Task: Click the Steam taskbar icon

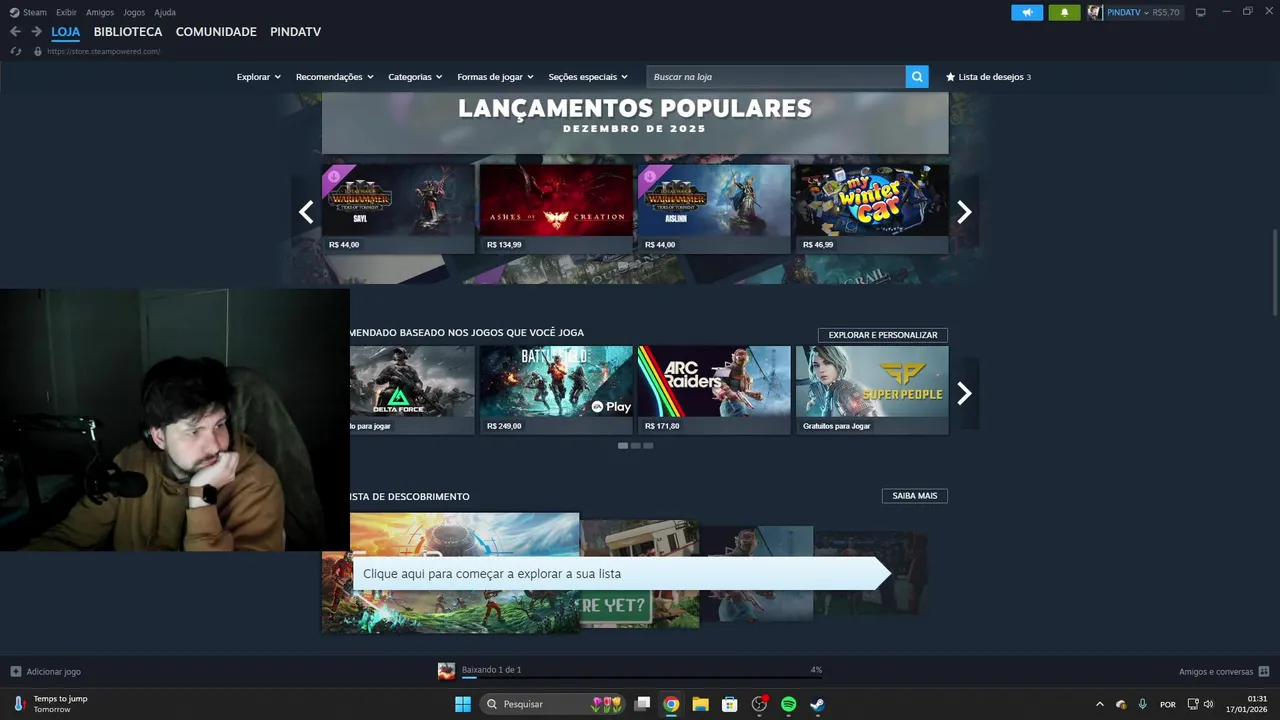Action: [x=817, y=704]
